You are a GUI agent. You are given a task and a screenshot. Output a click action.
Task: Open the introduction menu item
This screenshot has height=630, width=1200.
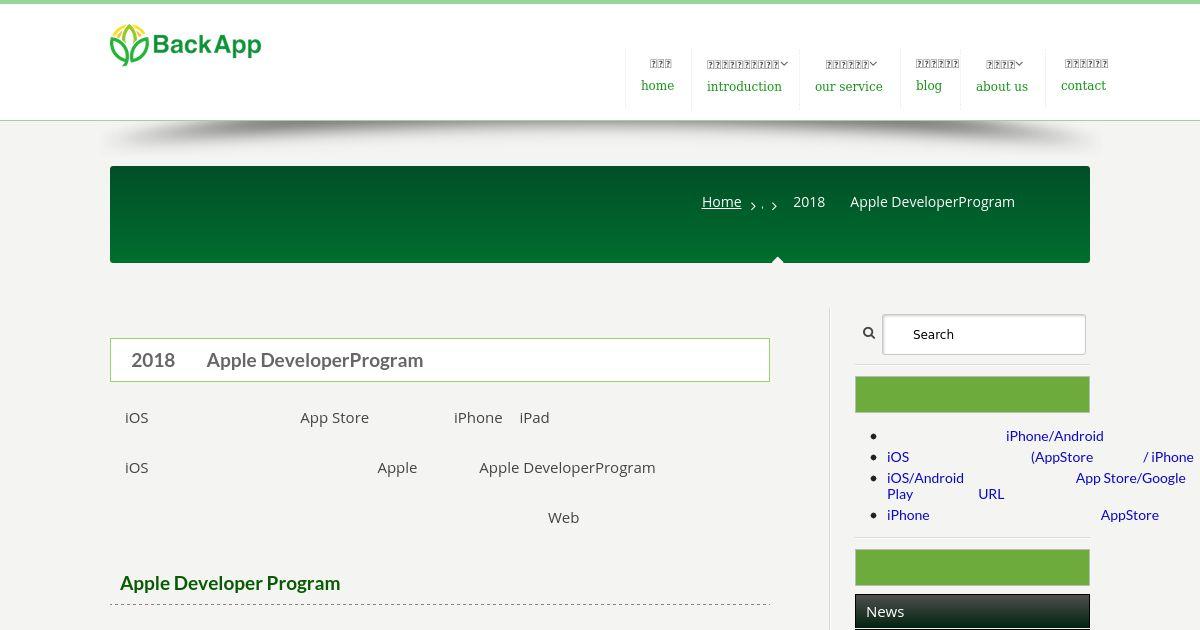745,75
